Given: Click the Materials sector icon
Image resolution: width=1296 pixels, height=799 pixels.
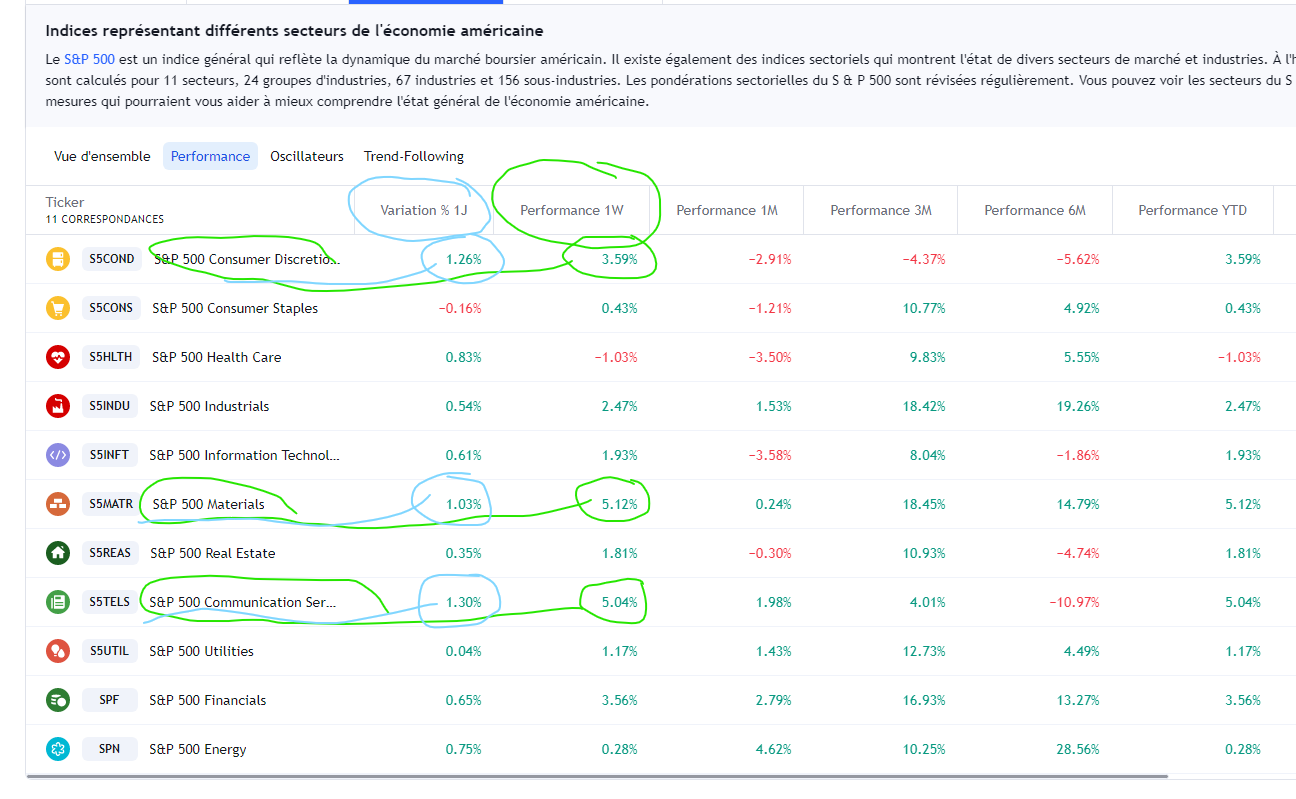Looking at the screenshot, I should click(57, 504).
